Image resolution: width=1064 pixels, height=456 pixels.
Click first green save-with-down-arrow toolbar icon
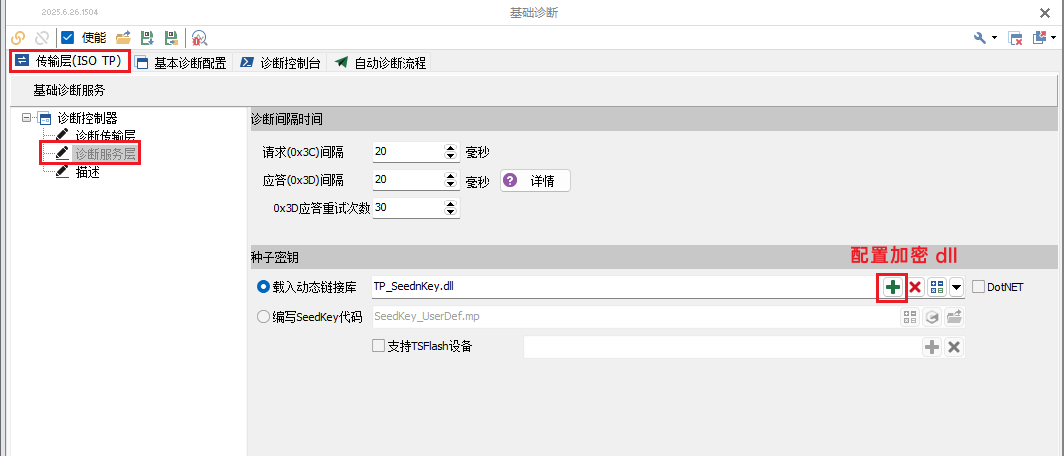tap(147, 38)
